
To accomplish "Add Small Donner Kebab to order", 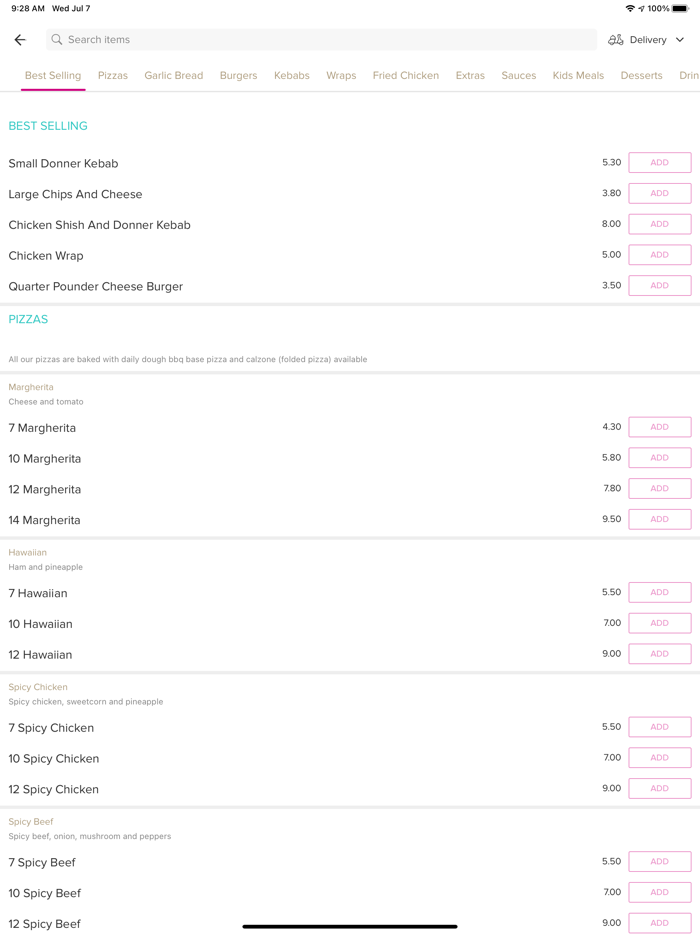I will pyautogui.click(x=659, y=163).
